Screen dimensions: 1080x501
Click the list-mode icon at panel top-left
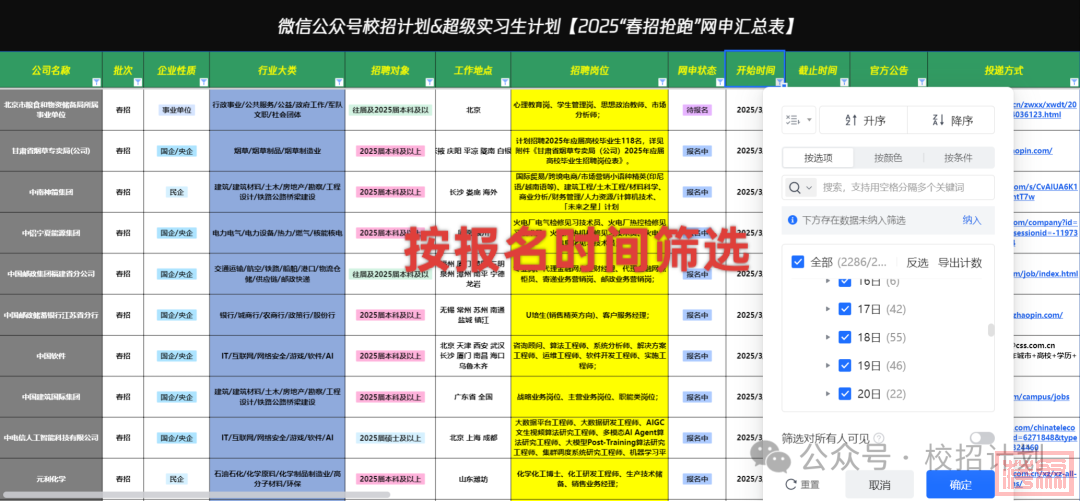[793, 120]
